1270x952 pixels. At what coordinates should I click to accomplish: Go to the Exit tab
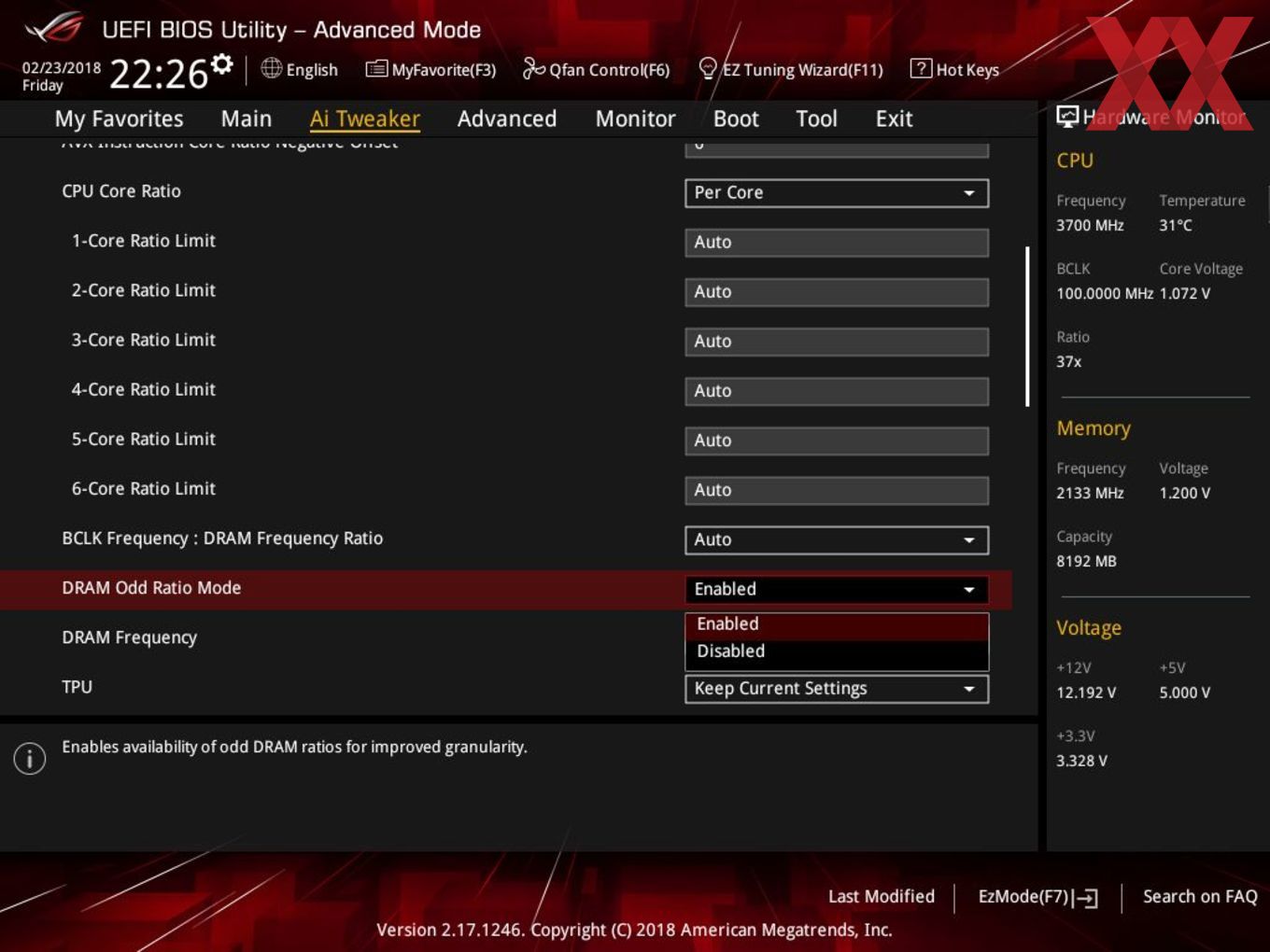coord(894,119)
